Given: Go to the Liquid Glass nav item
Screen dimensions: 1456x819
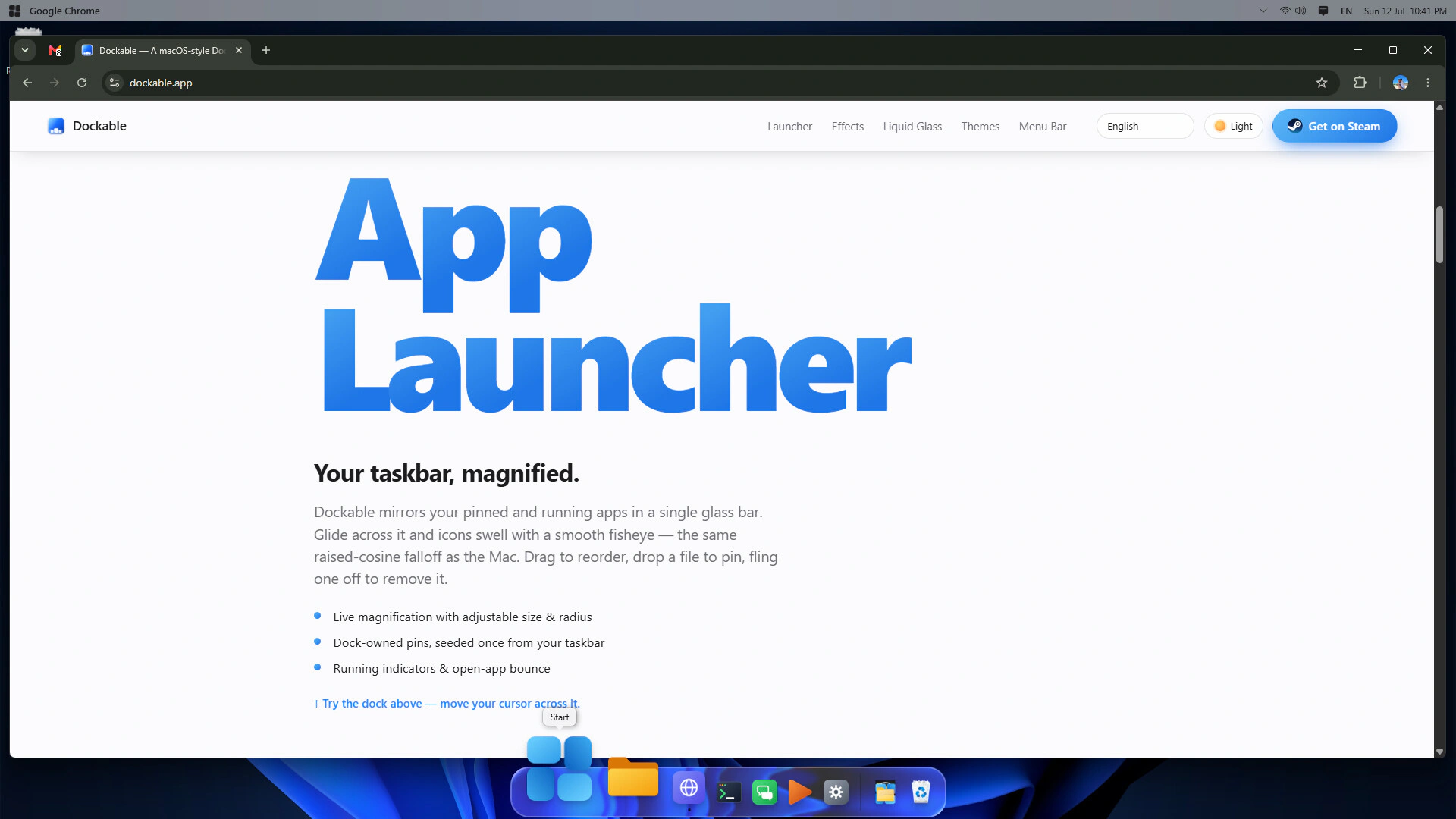Looking at the screenshot, I should (912, 126).
